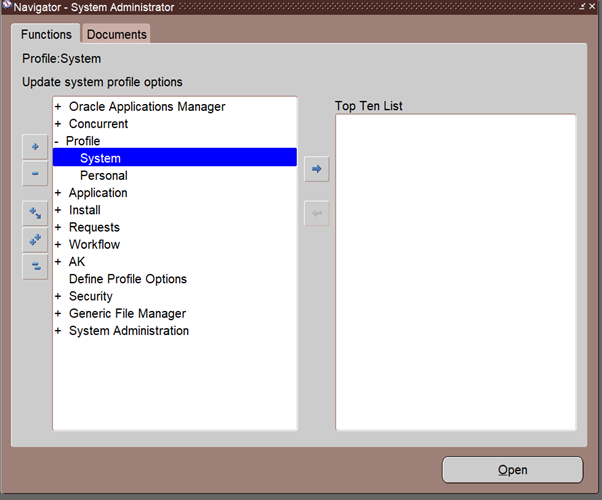
Task: Click the Navigator window icon in title bar
Action: [x=6, y=7]
